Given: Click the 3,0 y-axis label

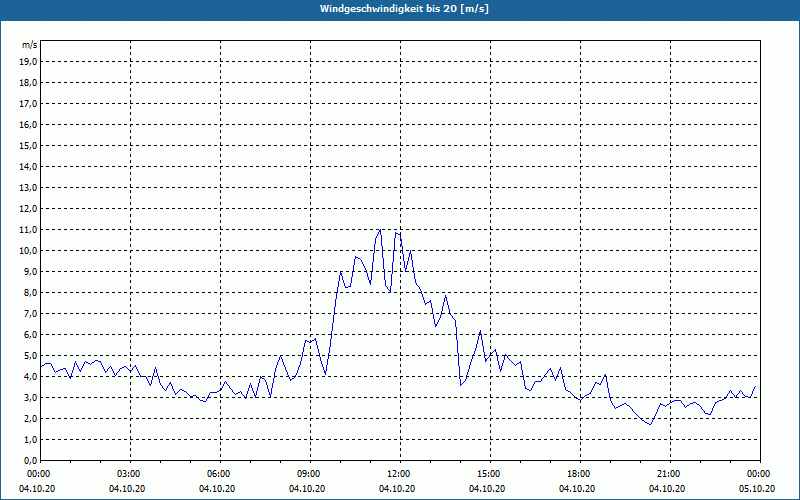Looking at the screenshot, I should (30, 397).
